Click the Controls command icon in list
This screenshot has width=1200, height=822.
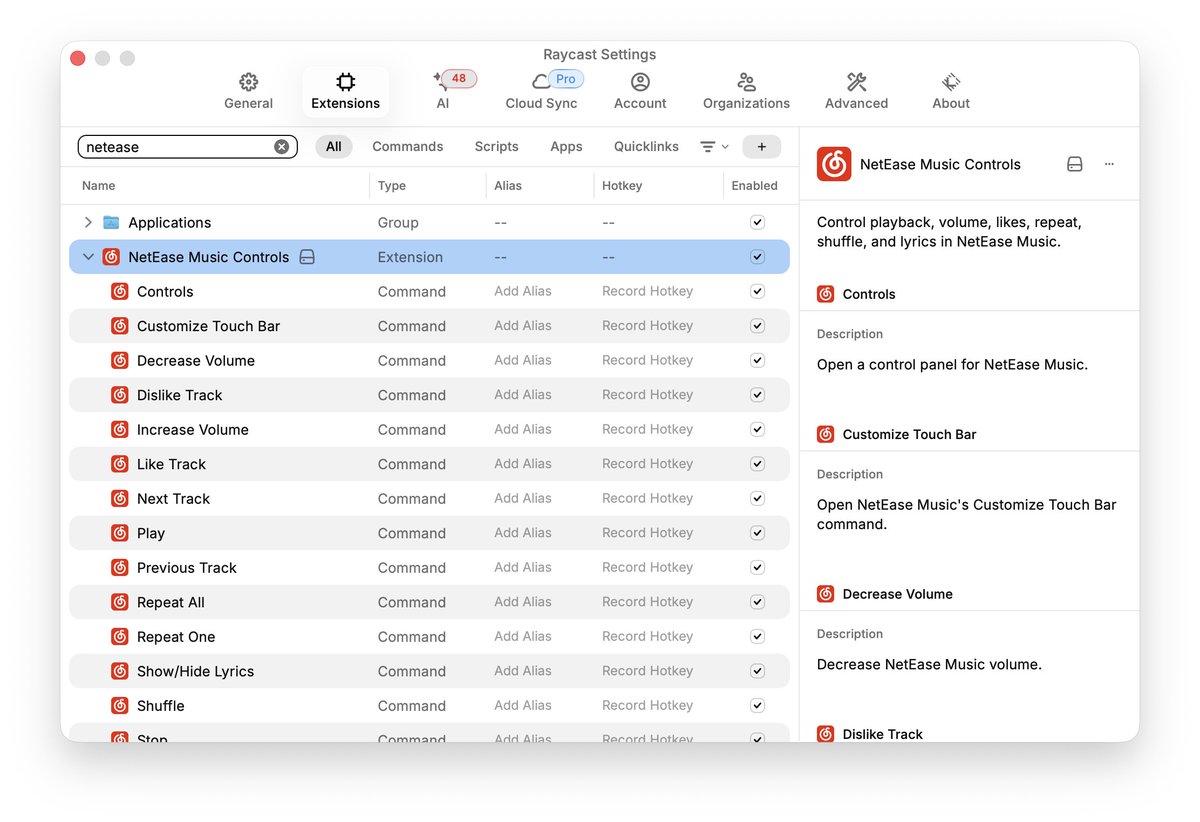(120, 291)
